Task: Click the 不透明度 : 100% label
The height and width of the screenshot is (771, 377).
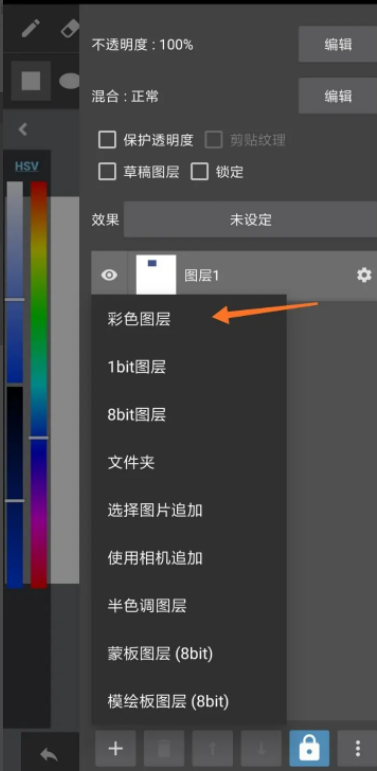Action: (142, 45)
